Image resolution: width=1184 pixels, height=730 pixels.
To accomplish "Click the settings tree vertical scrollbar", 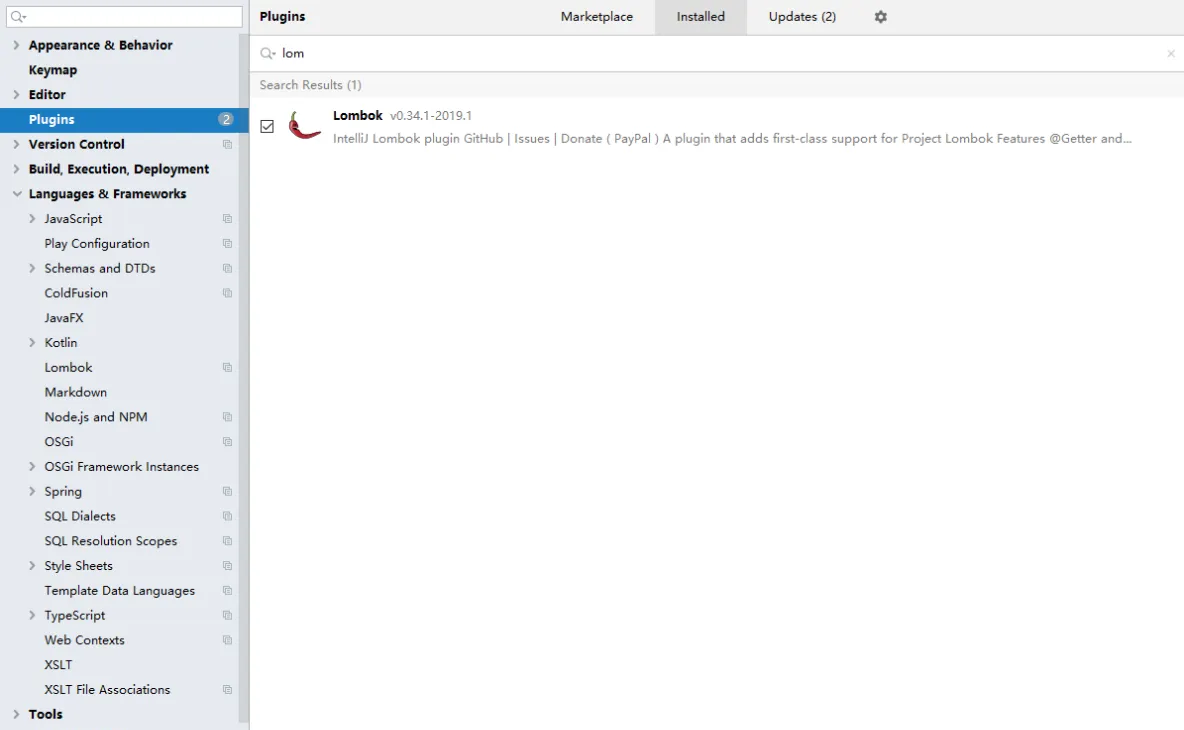I will coord(244,377).
